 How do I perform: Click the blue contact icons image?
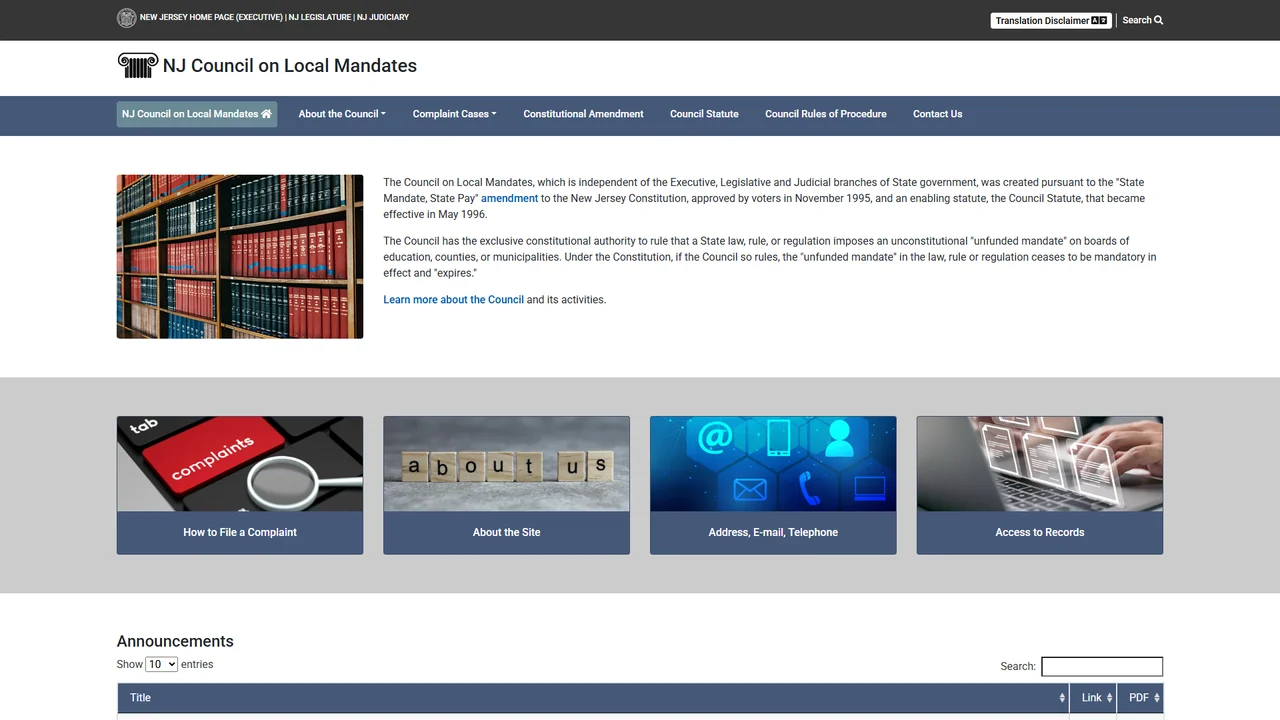[773, 464]
